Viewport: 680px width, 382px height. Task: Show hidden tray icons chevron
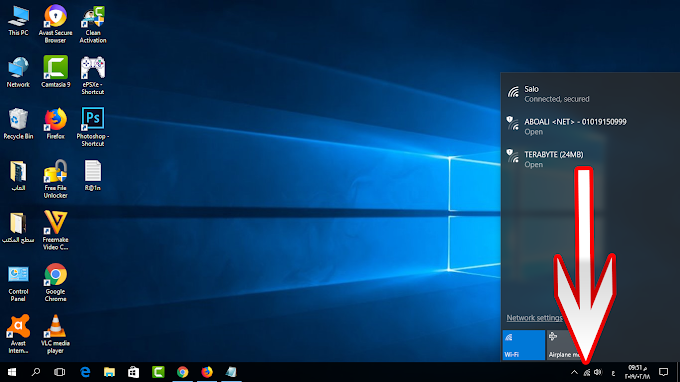(x=574, y=372)
